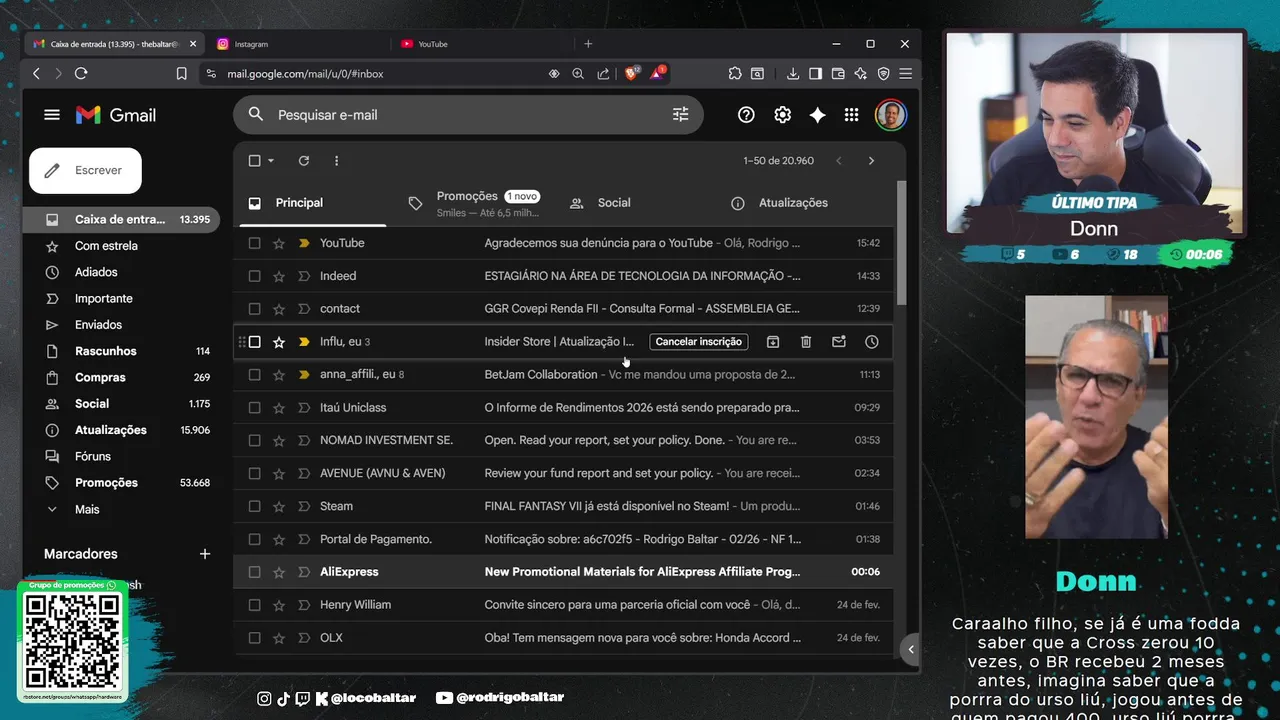Create a new label with plus icon
Screen dimensions: 1280x720
(205, 554)
